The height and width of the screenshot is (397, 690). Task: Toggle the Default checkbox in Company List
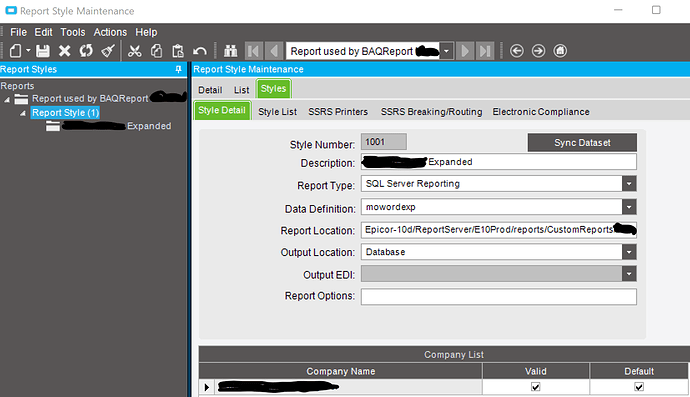(x=639, y=387)
